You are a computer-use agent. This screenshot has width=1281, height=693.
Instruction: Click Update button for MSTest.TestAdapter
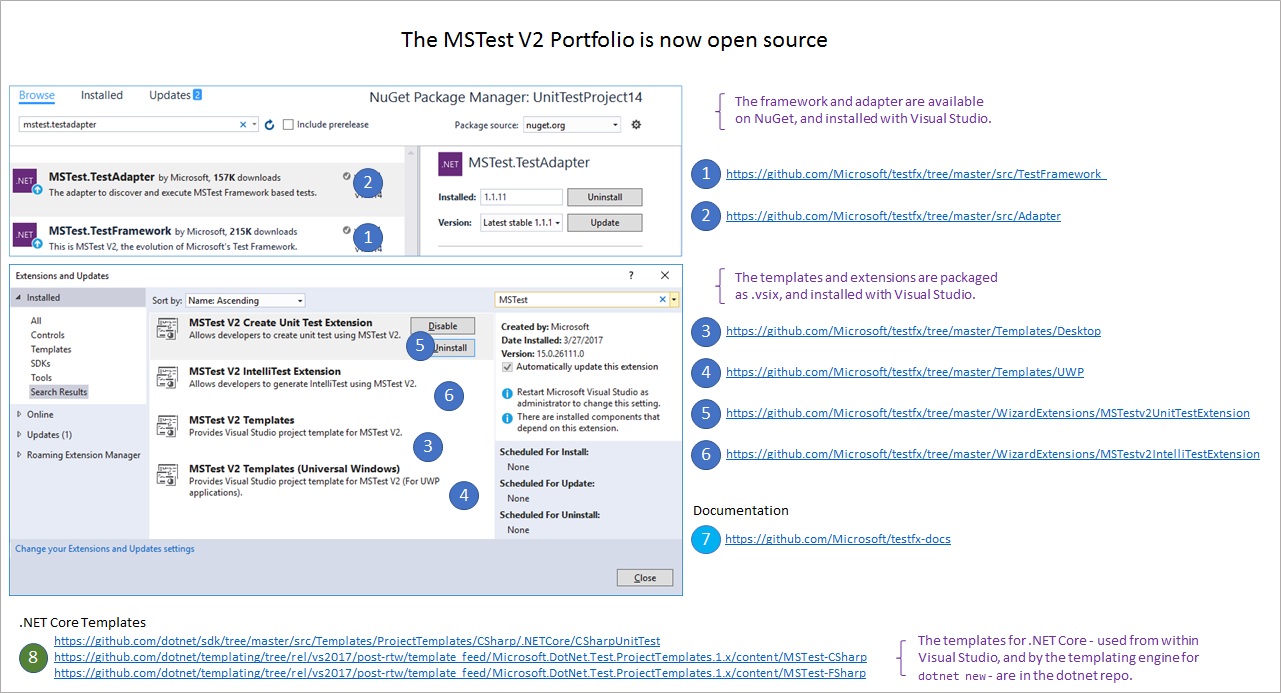pos(605,222)
